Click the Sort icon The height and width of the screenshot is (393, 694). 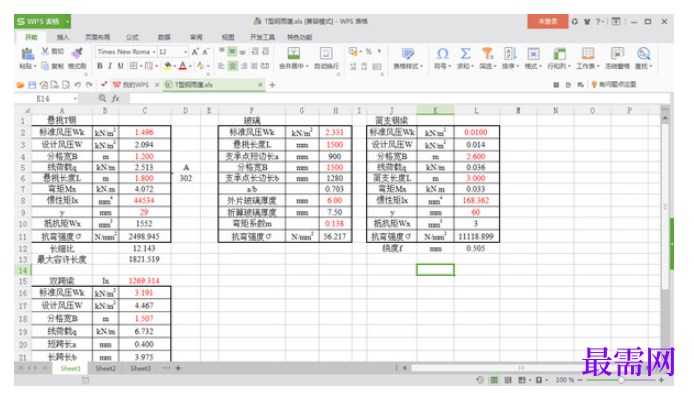pyautogui.click(x=510, y=54)
